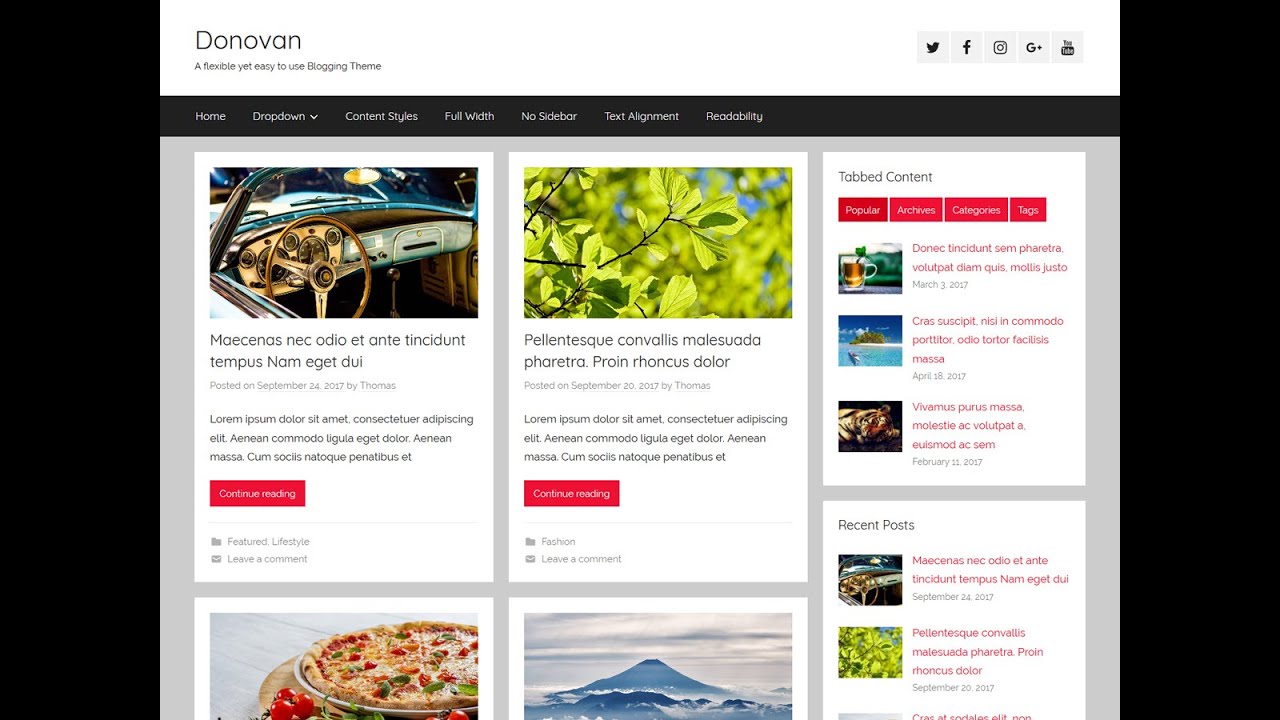
Task: Click folder icon beside Featured, Lifestyle
Action: 216,542
